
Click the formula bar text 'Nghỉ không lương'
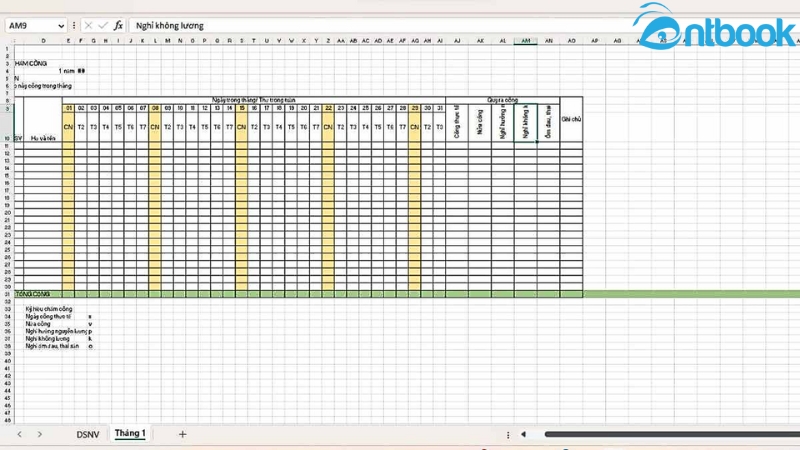tap(170, 26)
